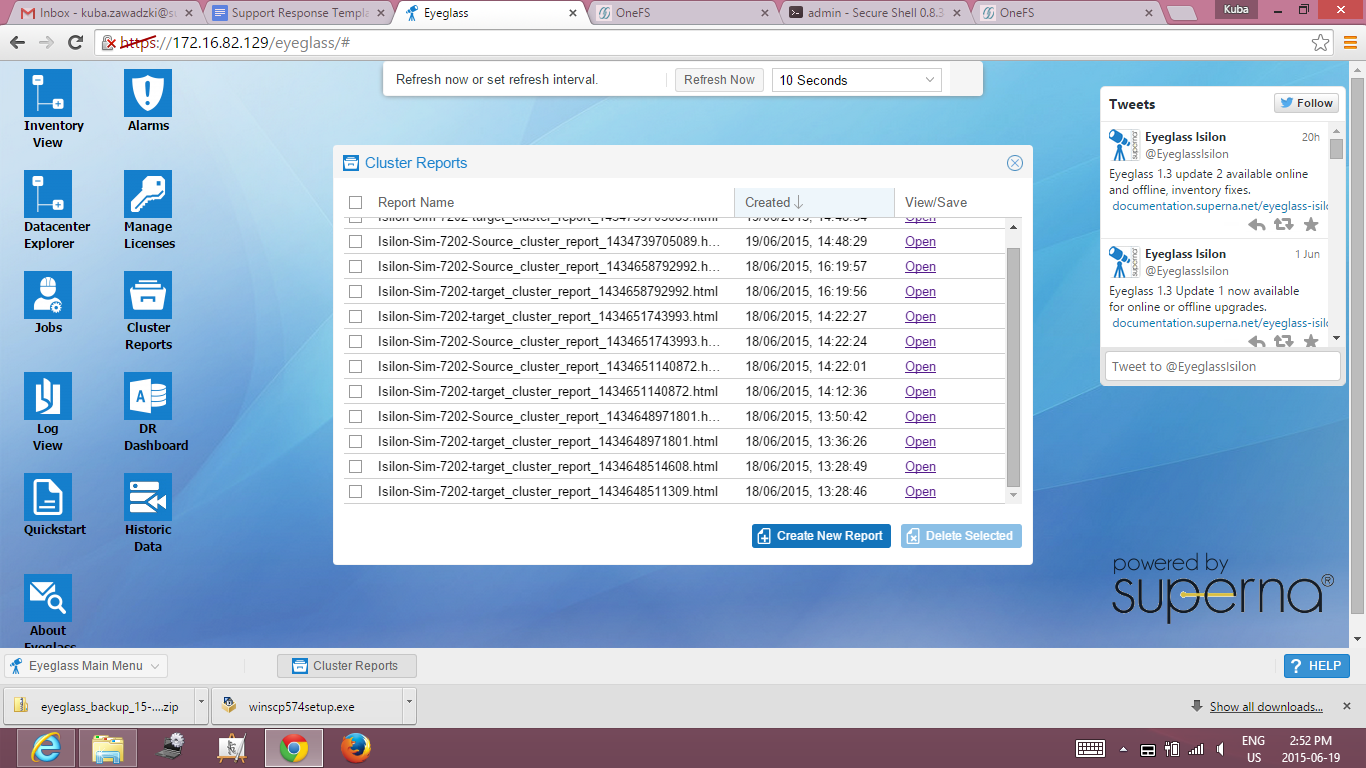Viewport: 1366px width, 768px height.
Task: Sort reports by the Created column
Action: click(x=814, y=202)
